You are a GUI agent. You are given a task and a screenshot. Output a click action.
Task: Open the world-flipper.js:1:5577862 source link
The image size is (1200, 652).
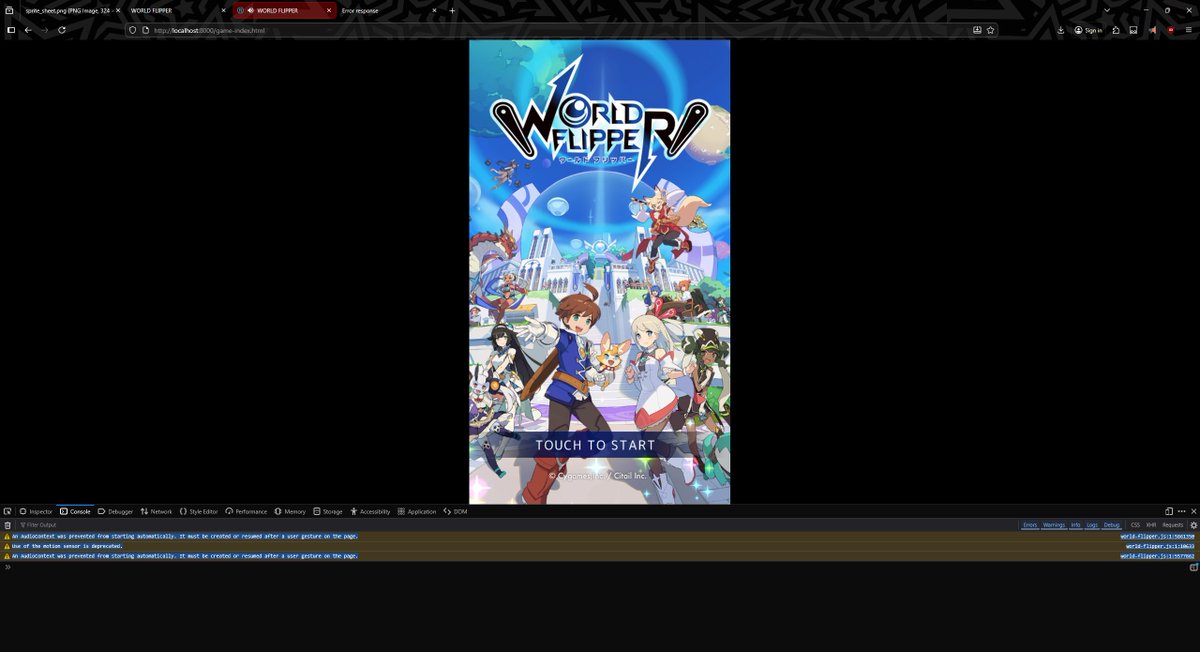click(x=1157, y=556)
